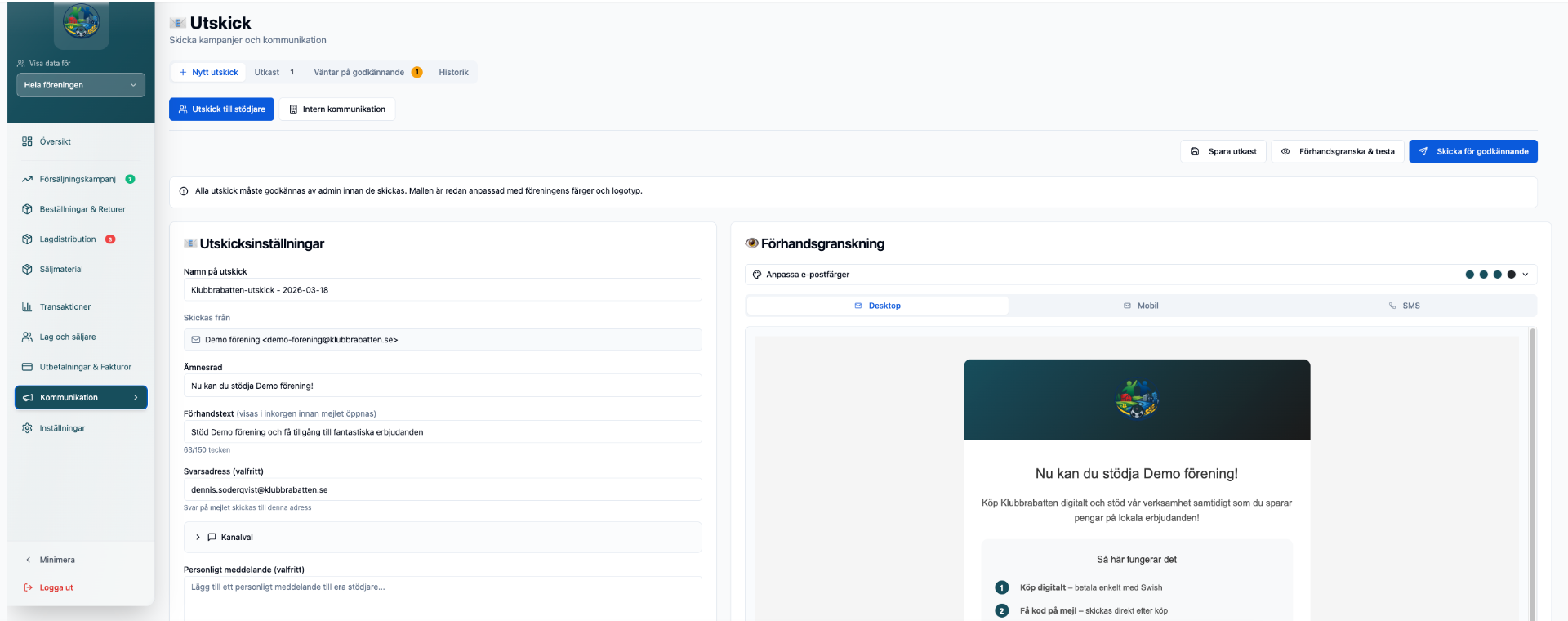This screenshot has height=621, width=1568.
Task: Switch to Utskick till stödjare mode
Action: 221,109
